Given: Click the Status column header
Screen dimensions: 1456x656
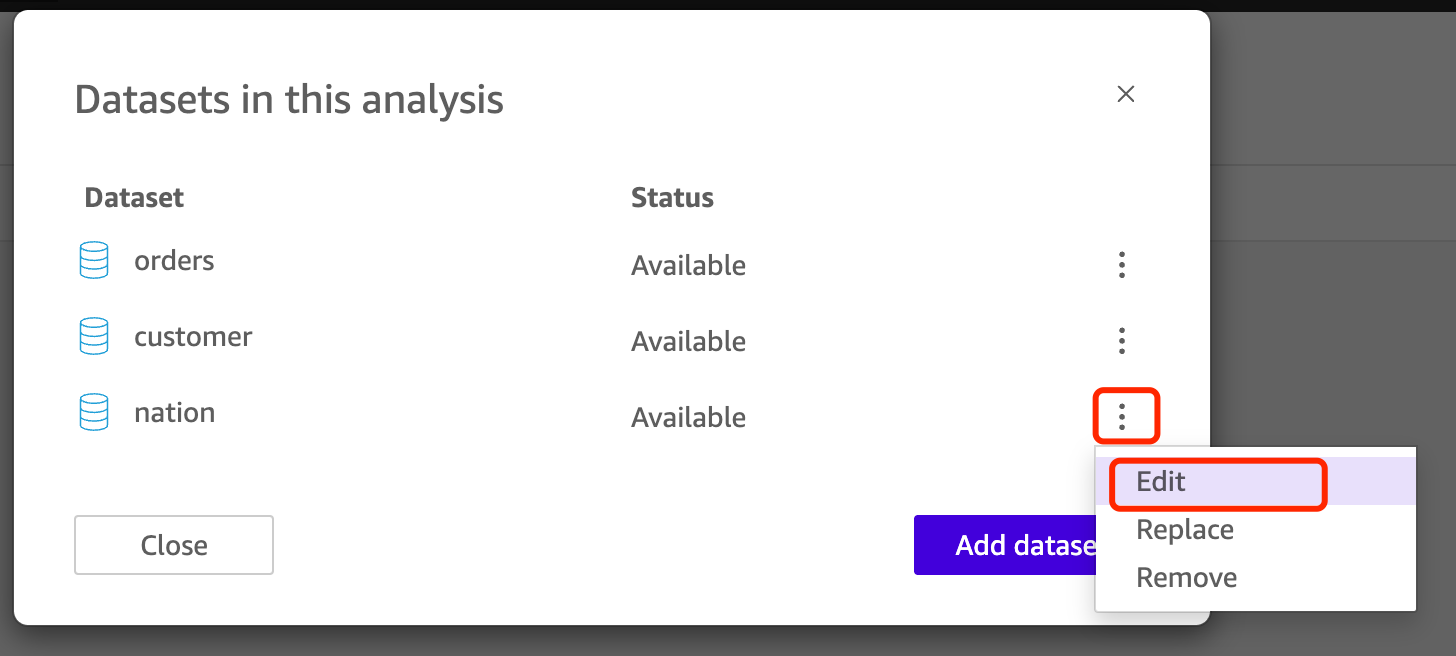Looking at the screenshot, I should [x=672, y=198].
